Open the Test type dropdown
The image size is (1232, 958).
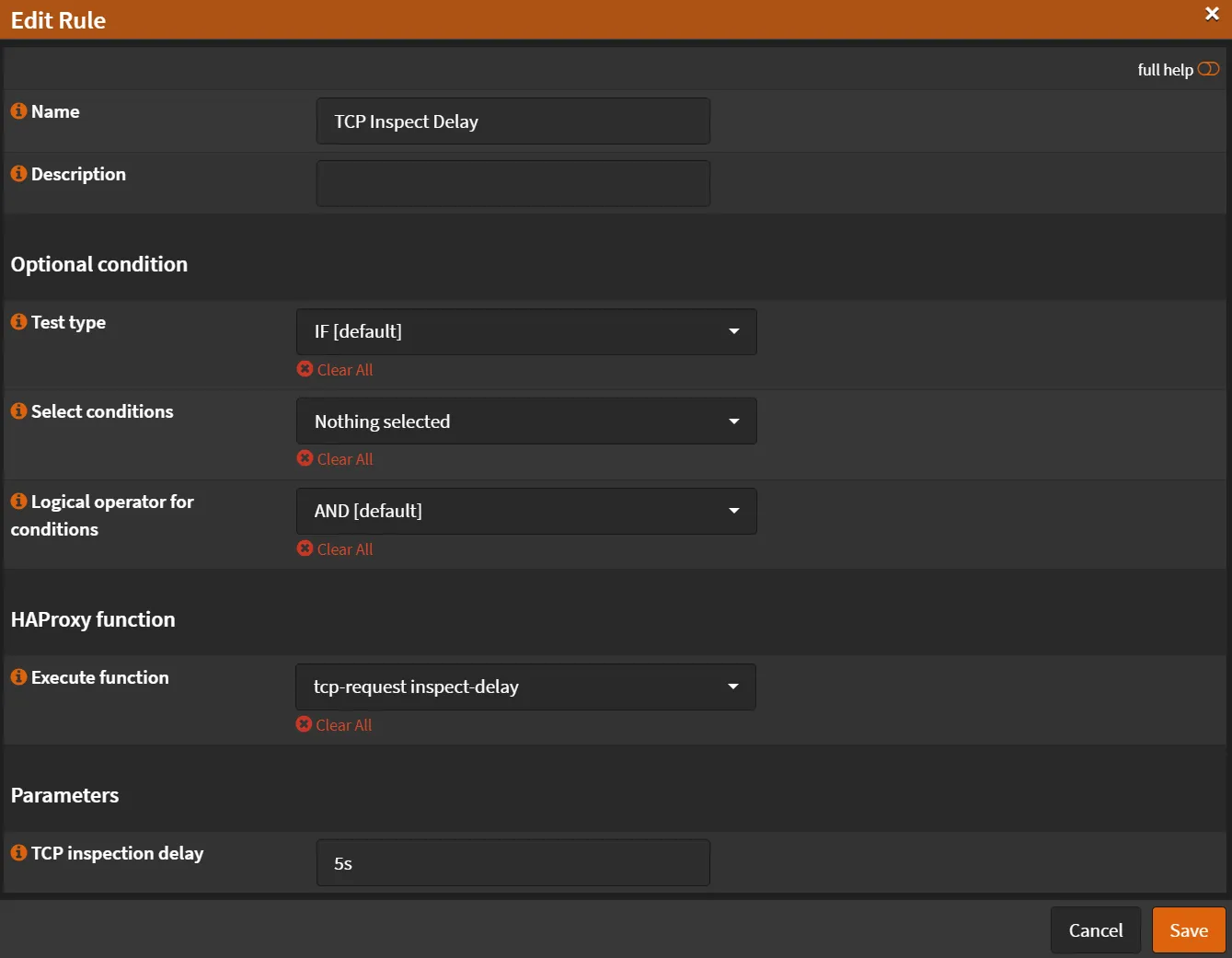pyautogui.click(x=526, y=331)
